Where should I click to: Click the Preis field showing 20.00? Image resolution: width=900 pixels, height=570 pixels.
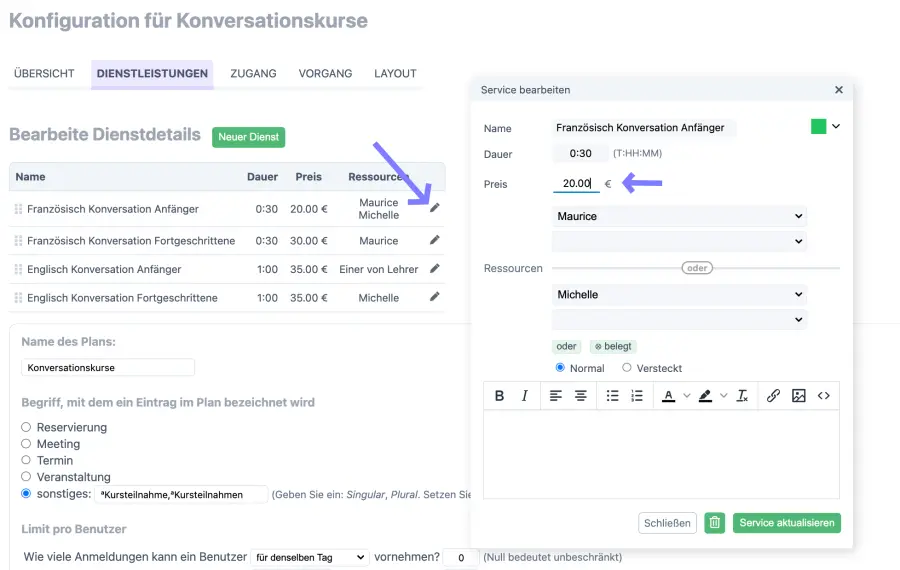coord(576,183)
